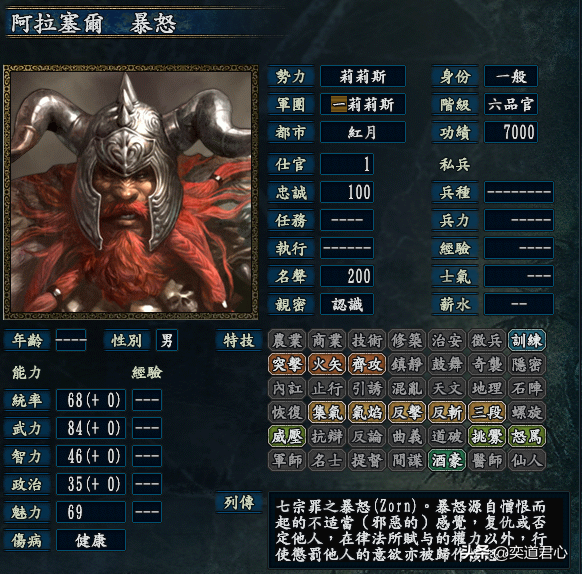Click the 酒豪 skill badge
The height and width of the screenshot is (574, 582).
pos(447,461)
